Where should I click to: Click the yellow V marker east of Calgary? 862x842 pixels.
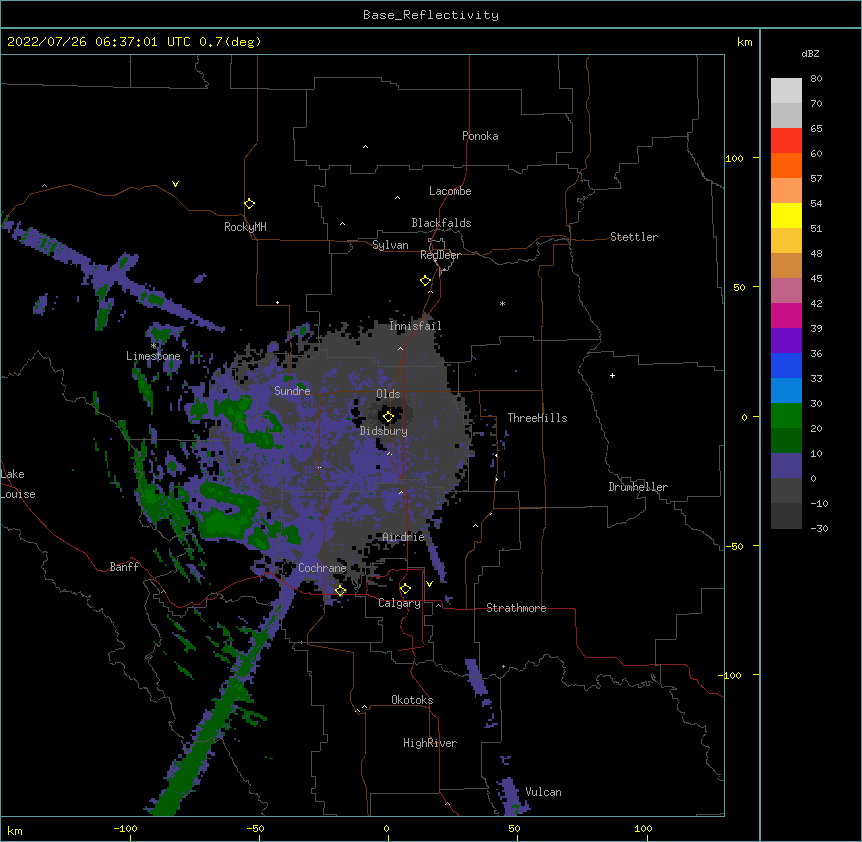[429, 584]
